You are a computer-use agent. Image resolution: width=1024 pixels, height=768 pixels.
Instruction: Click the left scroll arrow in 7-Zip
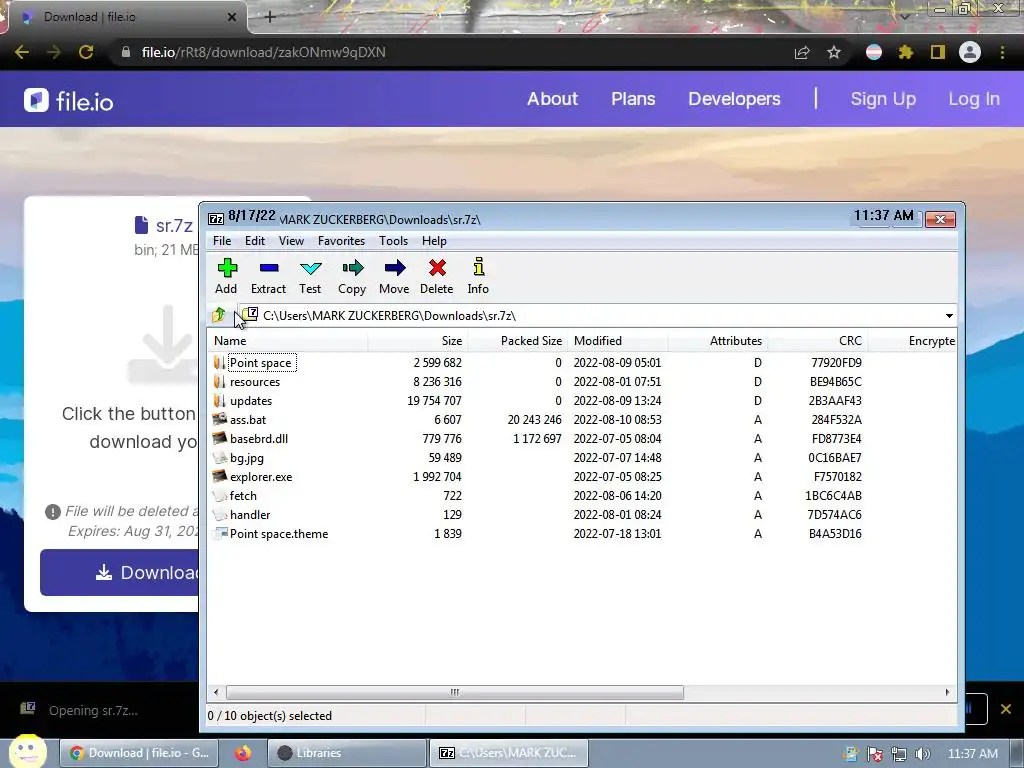pos(216,692)
